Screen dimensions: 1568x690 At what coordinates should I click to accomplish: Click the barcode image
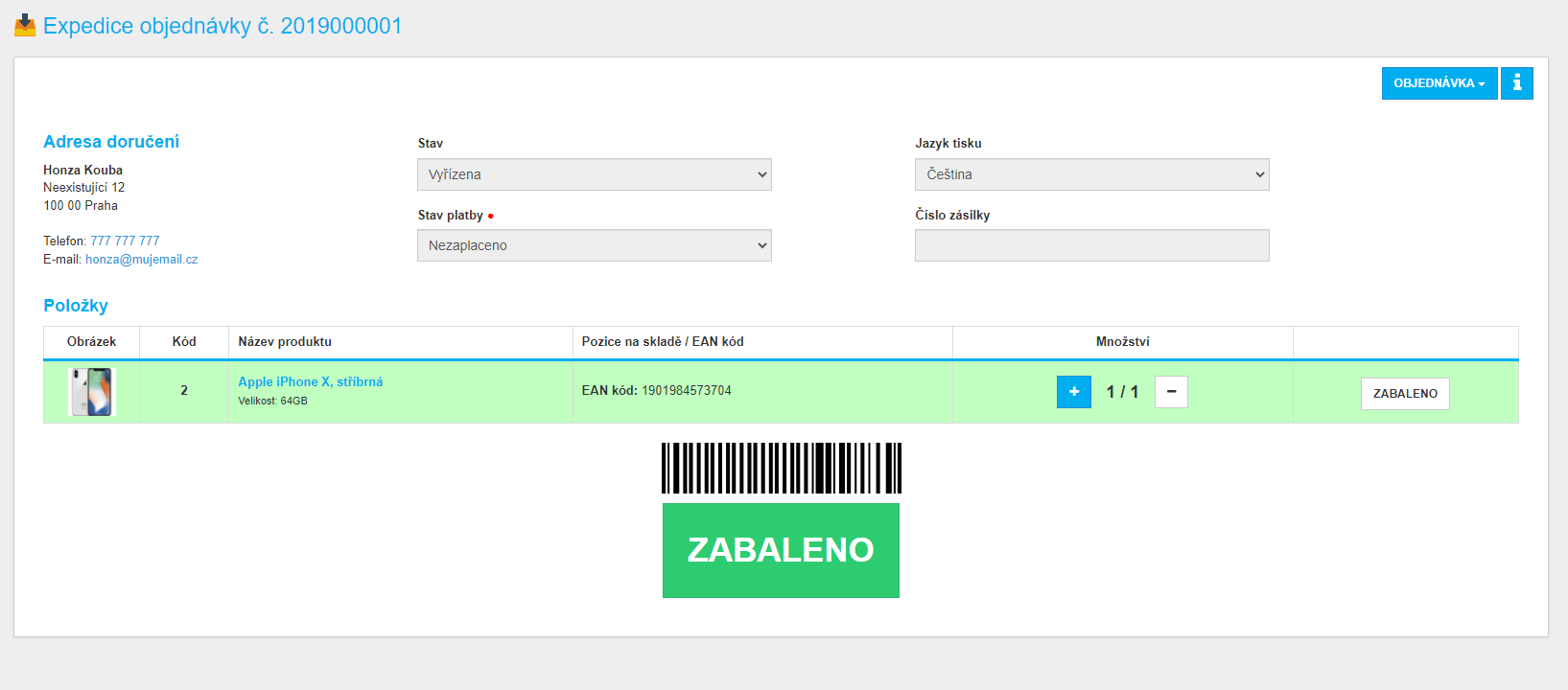782,468
